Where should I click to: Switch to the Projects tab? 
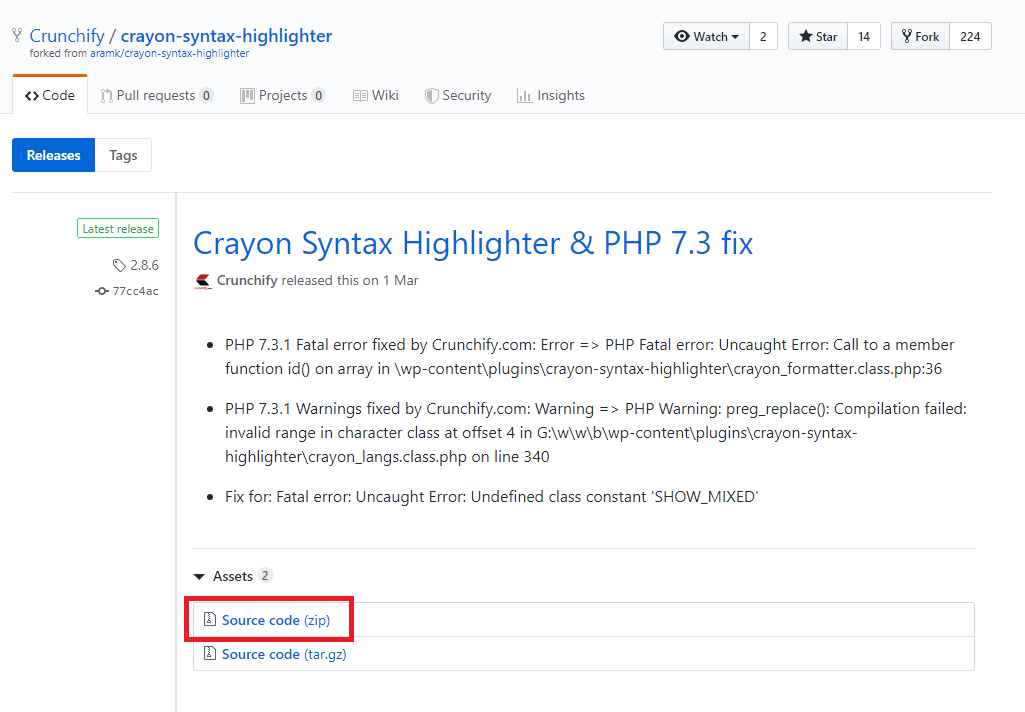[x=283, y=95]
